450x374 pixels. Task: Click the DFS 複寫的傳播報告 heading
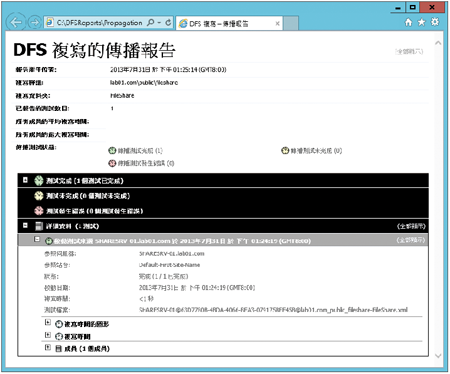(x=94, y=50)
